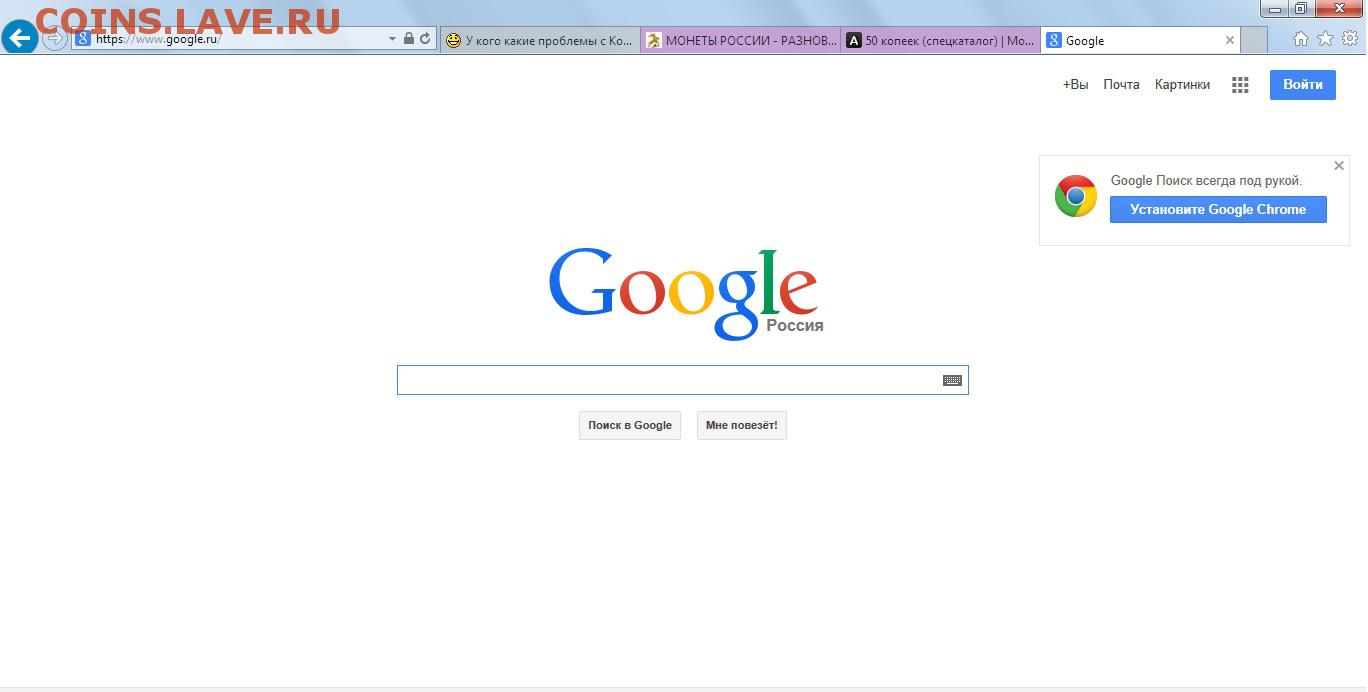Open favorites with the star icon
The image size is (1368, 692).
pyautogui.click(x=1325, y=39)
